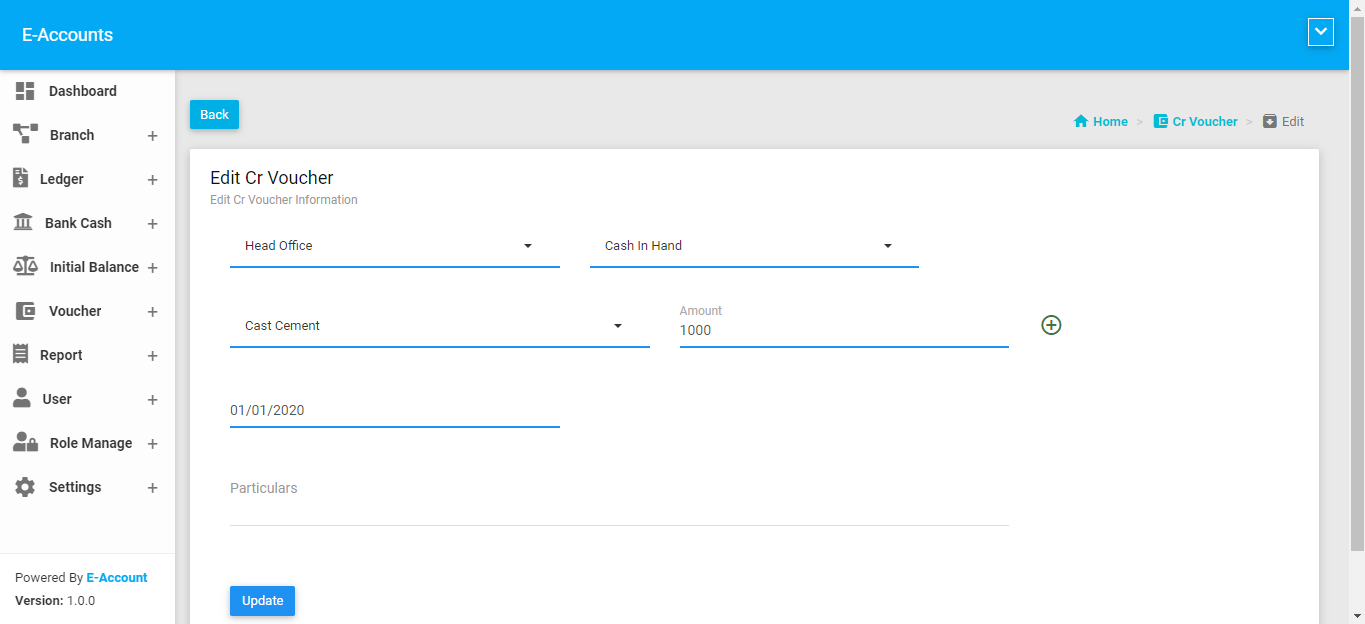The image size is (1365, 624).
Task: Open the Head Office branch dropdown
Action: click(x=394, y=246)
